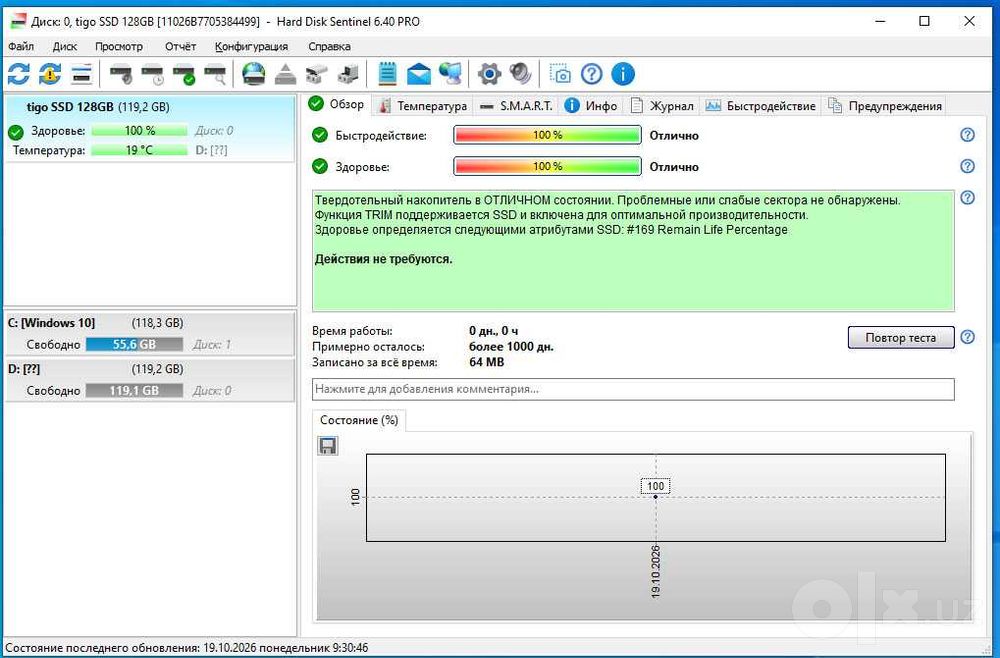Click the 0 дн., 0 ч value

point(494,331)
